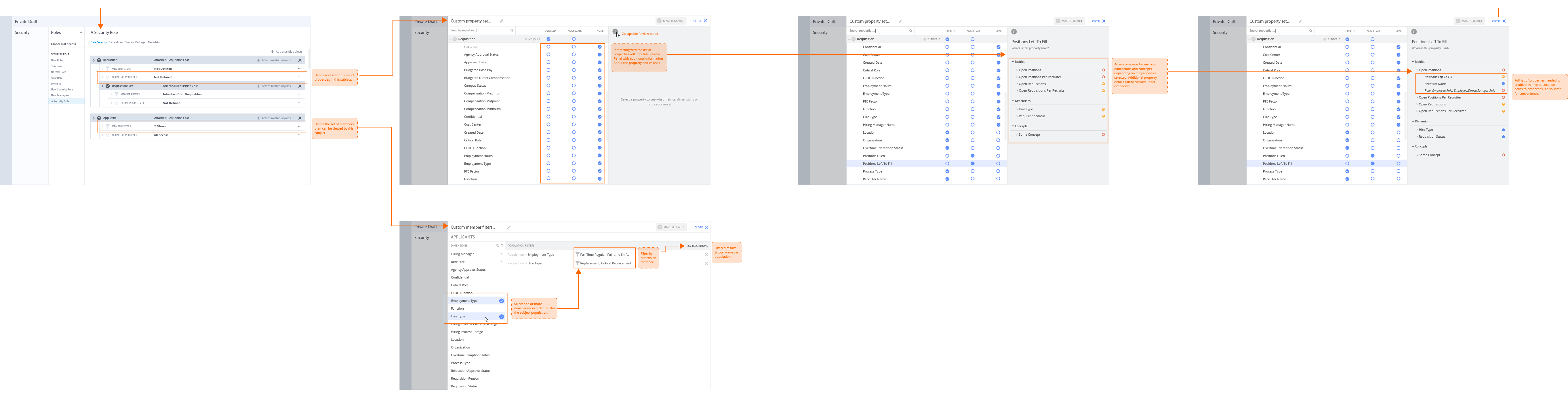Viewport: 1568px width, 394px height.
Task: Select Detailed radio for Budgeted Base Pay
Action: point(548,70)
